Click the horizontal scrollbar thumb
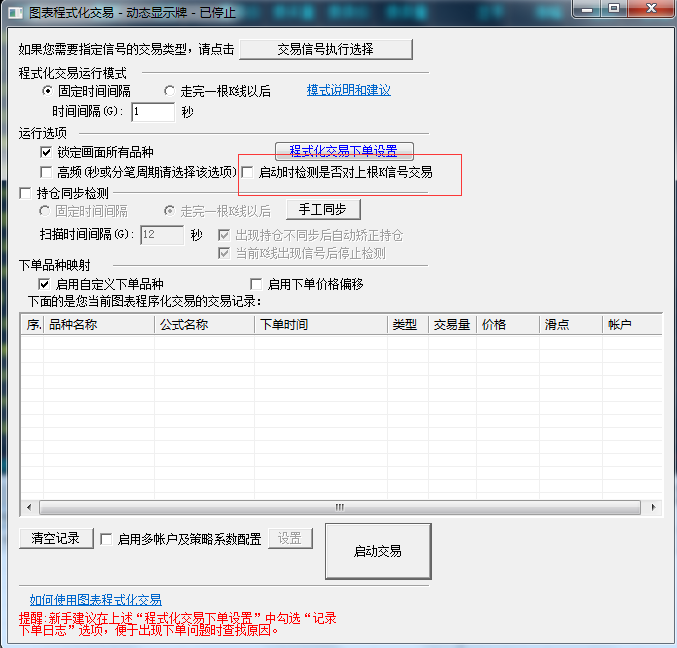The width and height of the screenshot is (677, 648). pyautogui.click(x=340, y=507)
